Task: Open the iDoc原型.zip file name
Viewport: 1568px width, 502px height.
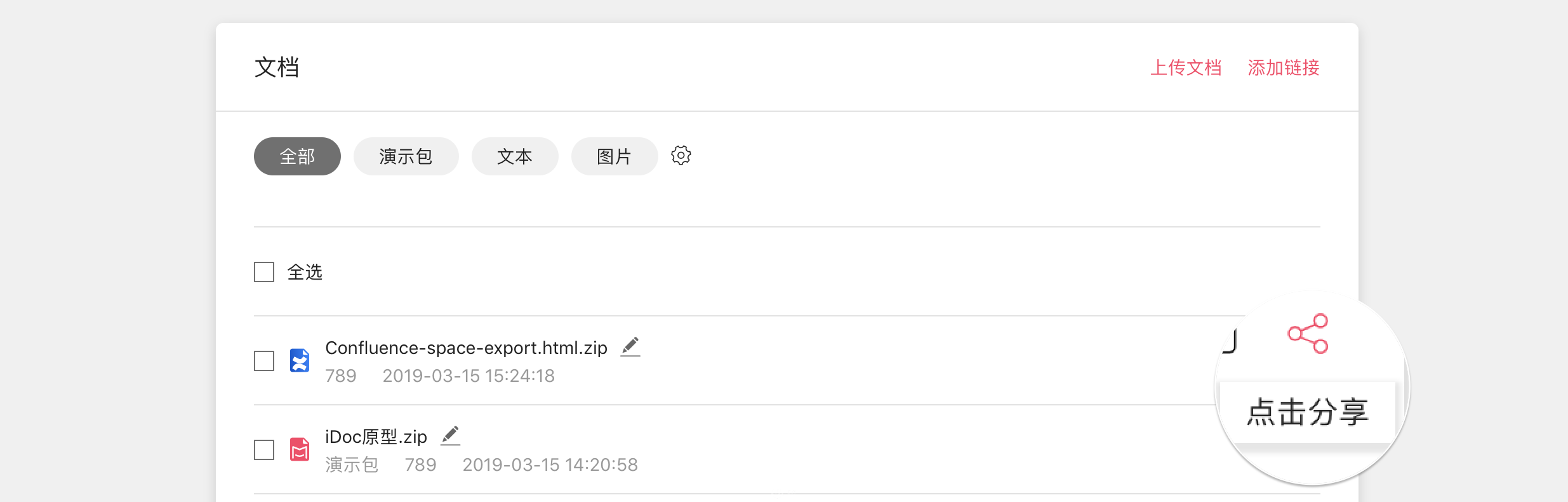Action: tap(376, 437)
